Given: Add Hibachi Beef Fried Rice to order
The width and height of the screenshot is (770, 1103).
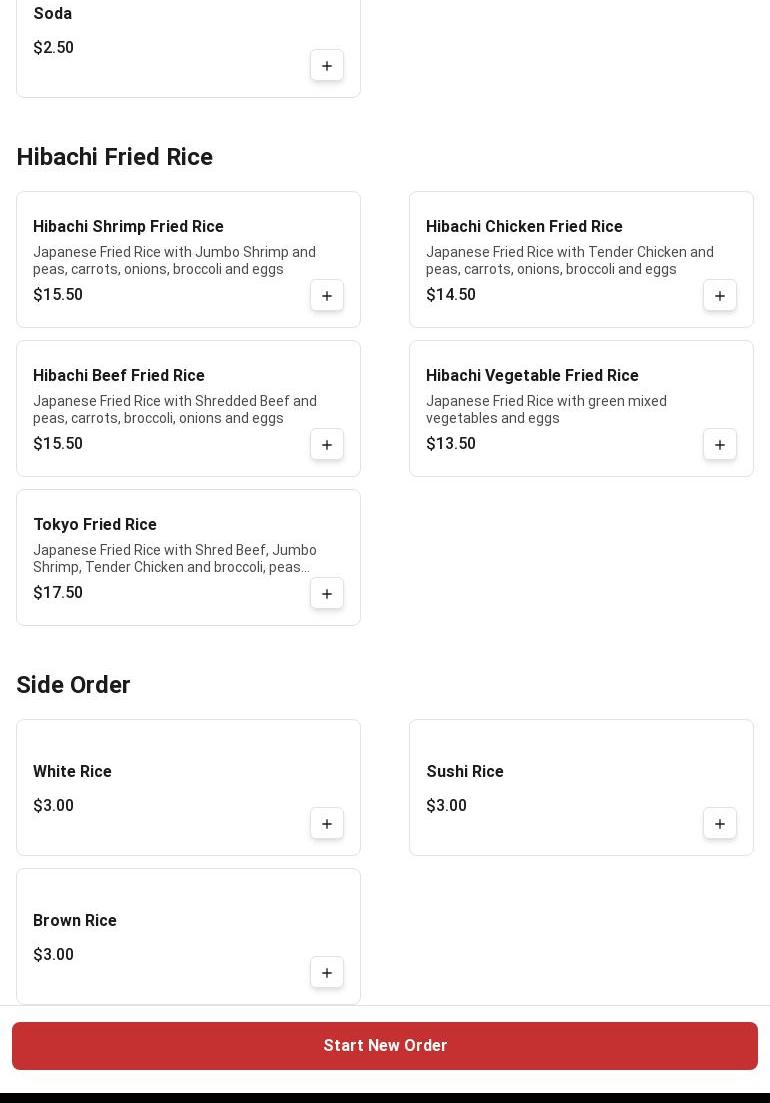Looking at the screenshot, I should (327, 445).
